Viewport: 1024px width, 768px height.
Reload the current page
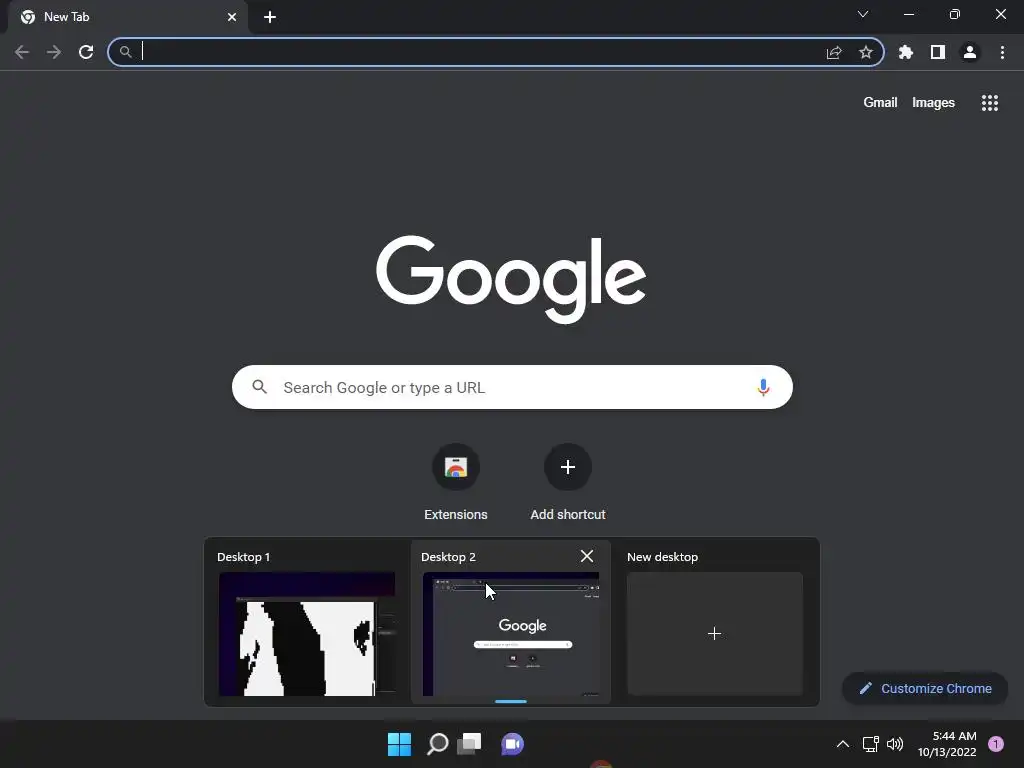[86, 52]
